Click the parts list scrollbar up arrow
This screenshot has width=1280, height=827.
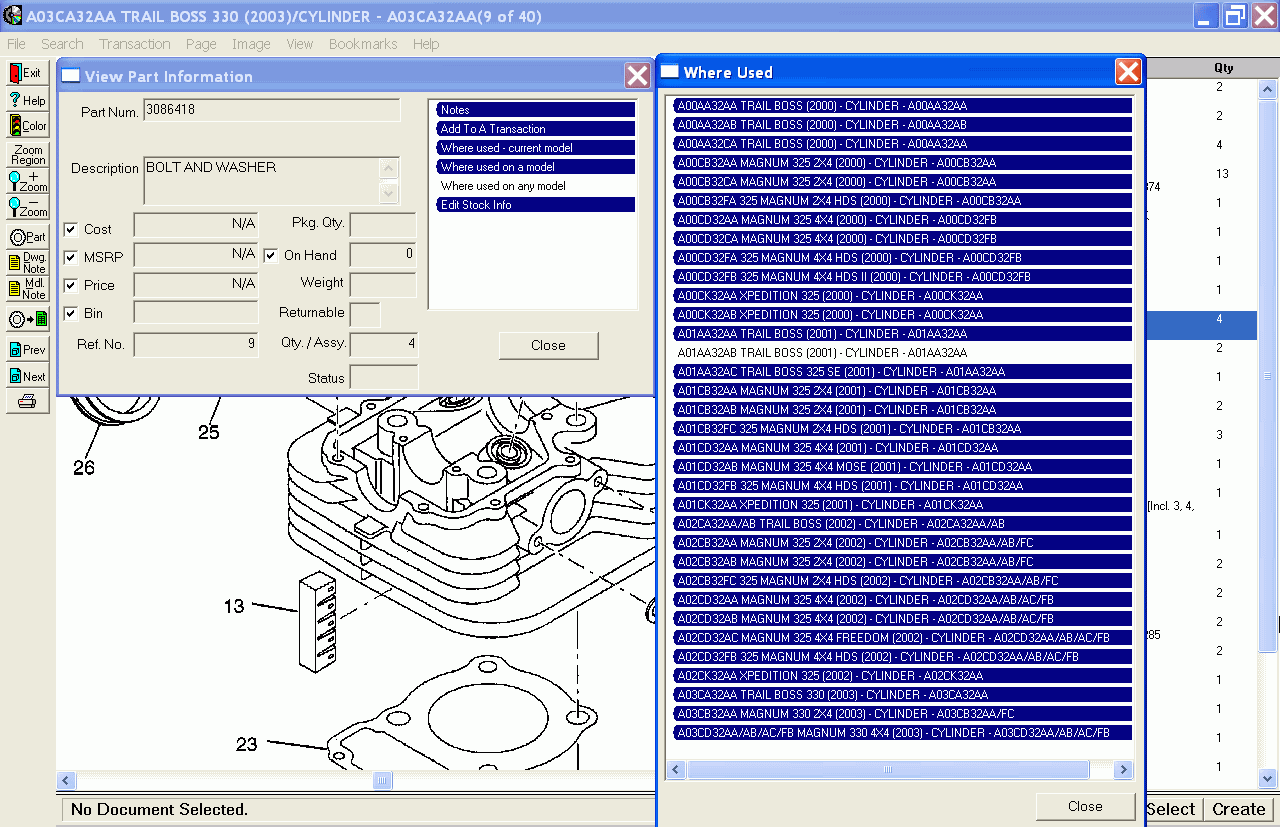[x=1268, y=90]
